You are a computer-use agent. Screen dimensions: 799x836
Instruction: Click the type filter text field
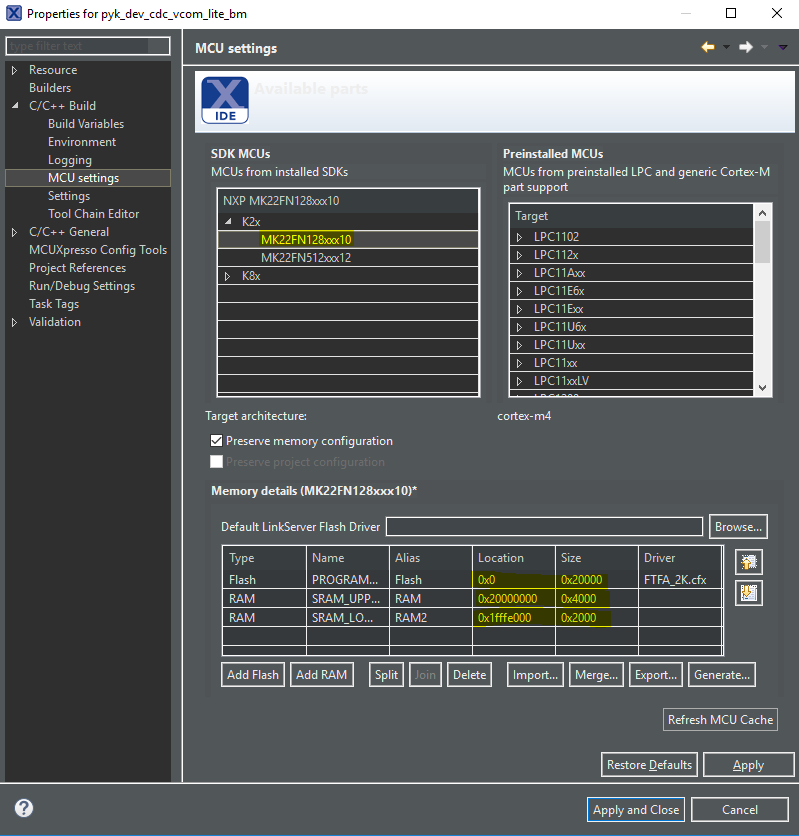click(x=88, y=46)
